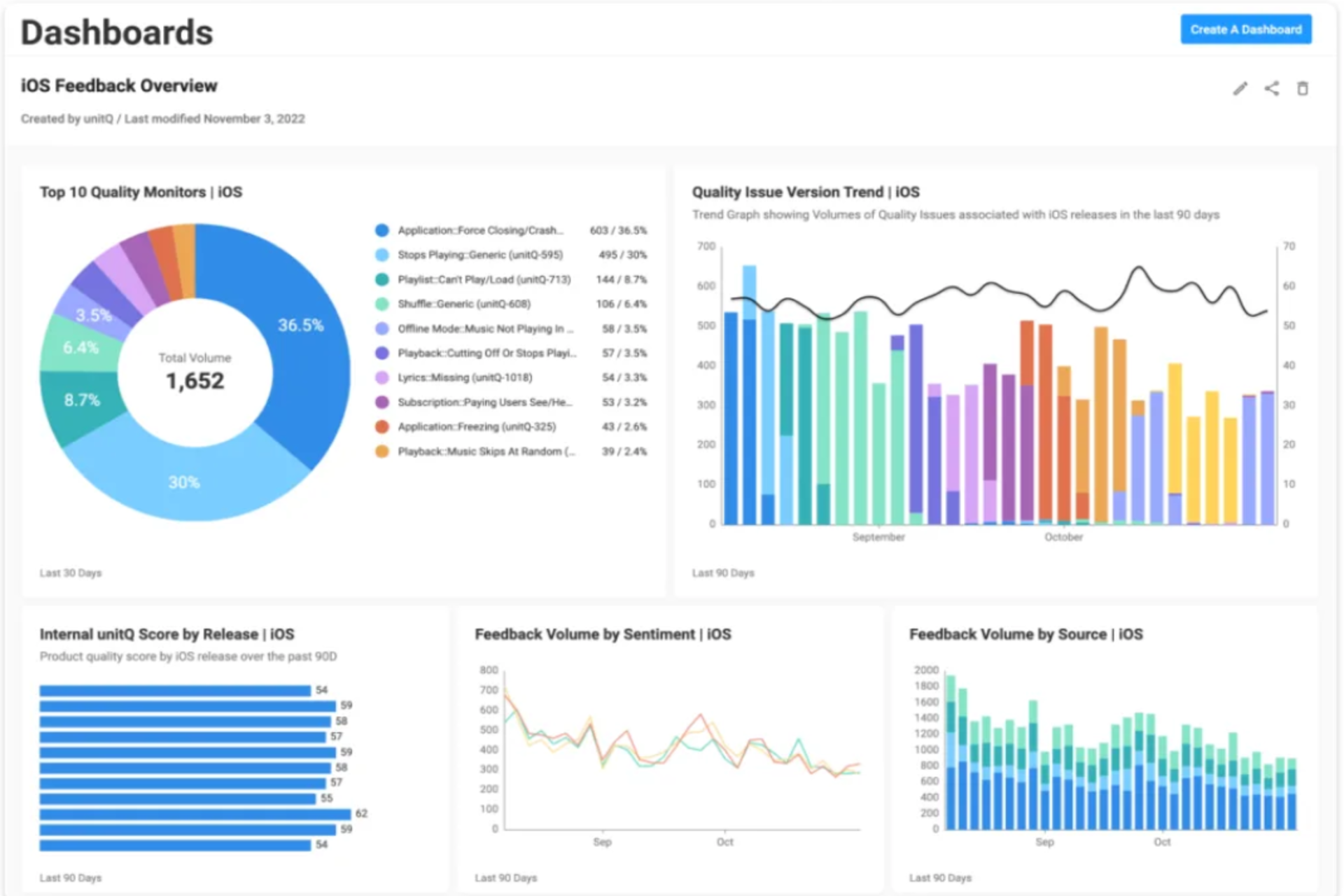Image resolution: width=1344 pixels, height=896 pixels.
Task: Select the Playlist::Can't Play/Load legend dot
Action: (x=381, y=279)
